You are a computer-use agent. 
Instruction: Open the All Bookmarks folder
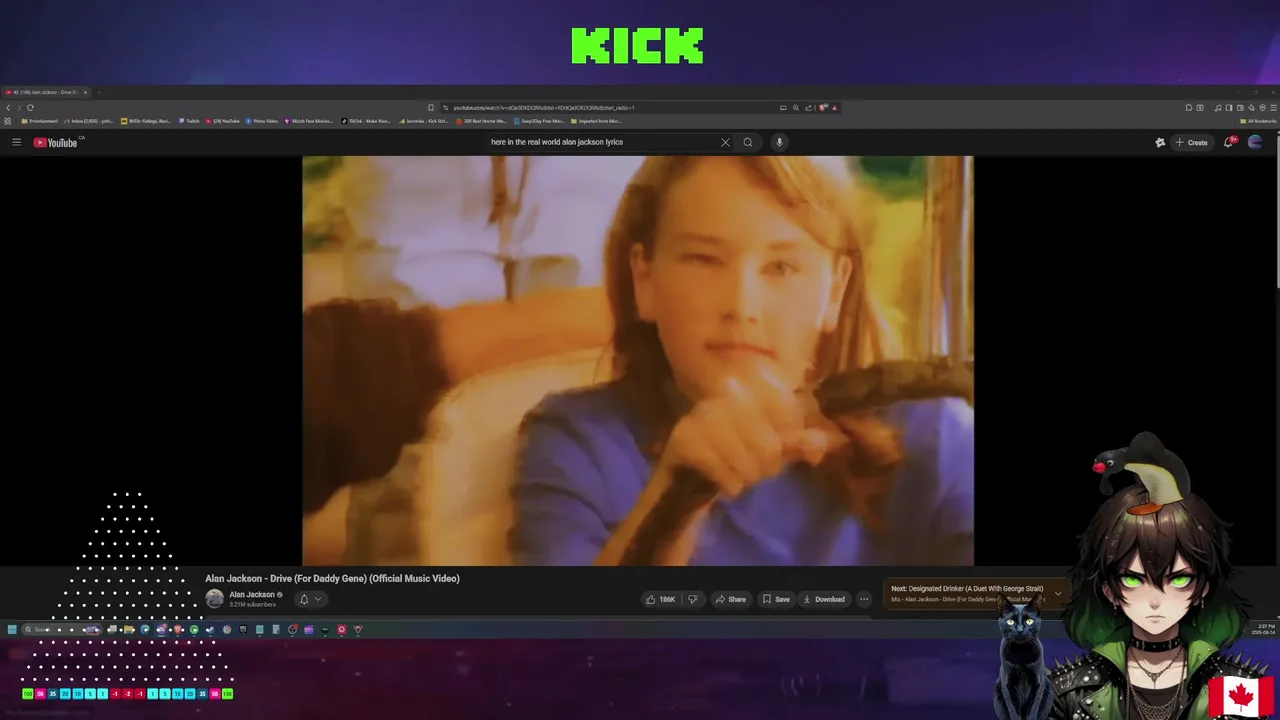[x=1258, y=121]
